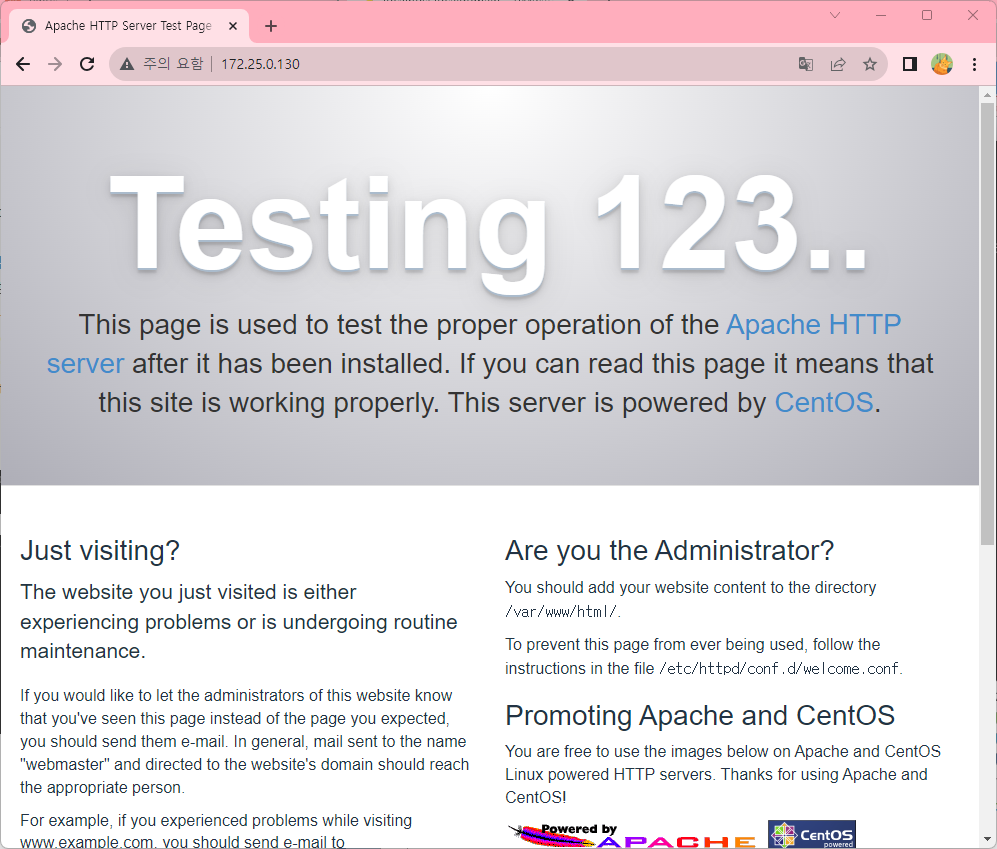This screenshot has height=849, width=997.
Task: Click the translate page icon
Action: coord(806,64)
